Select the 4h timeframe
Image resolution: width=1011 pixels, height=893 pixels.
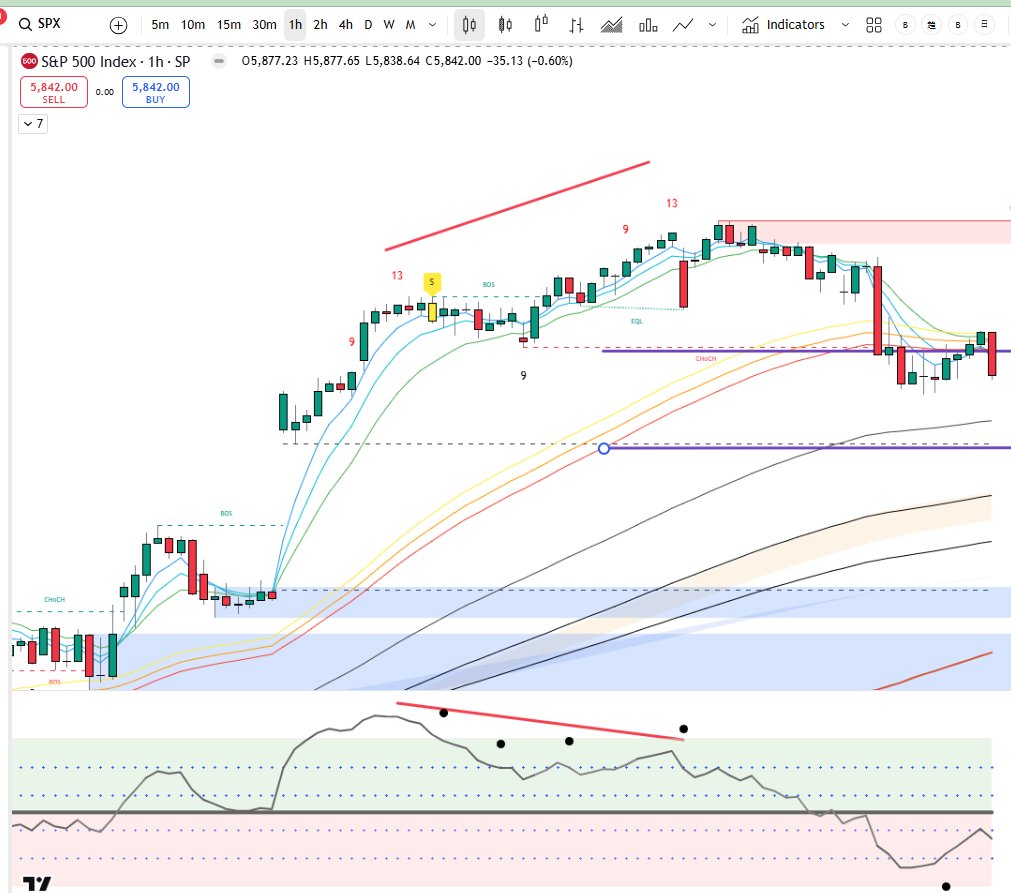point(346,25)
